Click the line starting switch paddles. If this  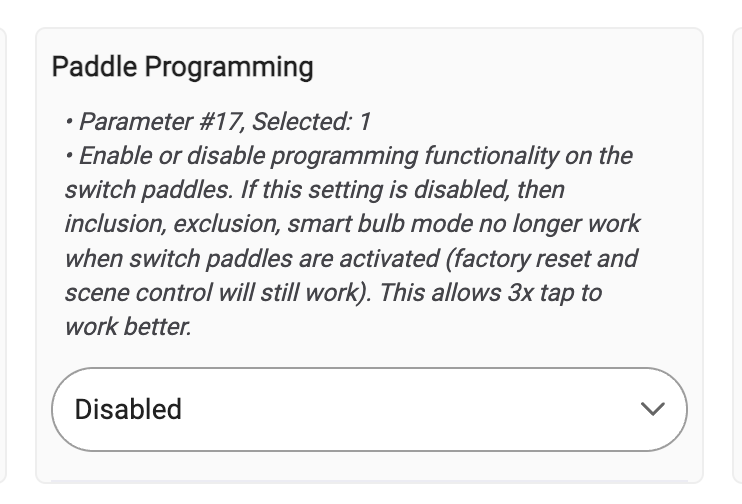pos(315,190)
